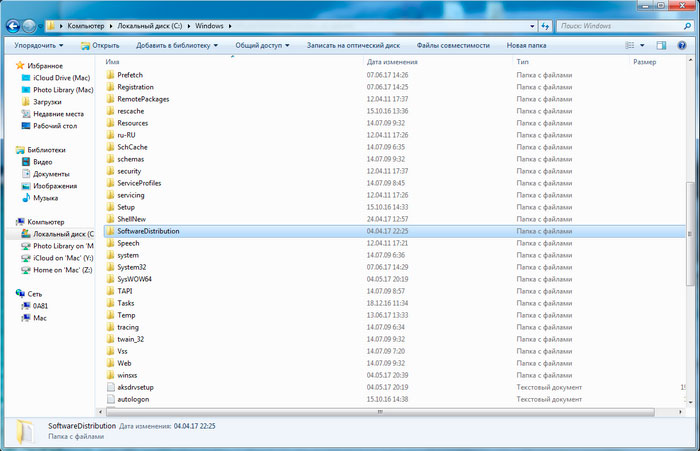Click Записать на оптический диск
Viewport: 700px width, 451px height.
pyautogui.click(x=353, y=45)
